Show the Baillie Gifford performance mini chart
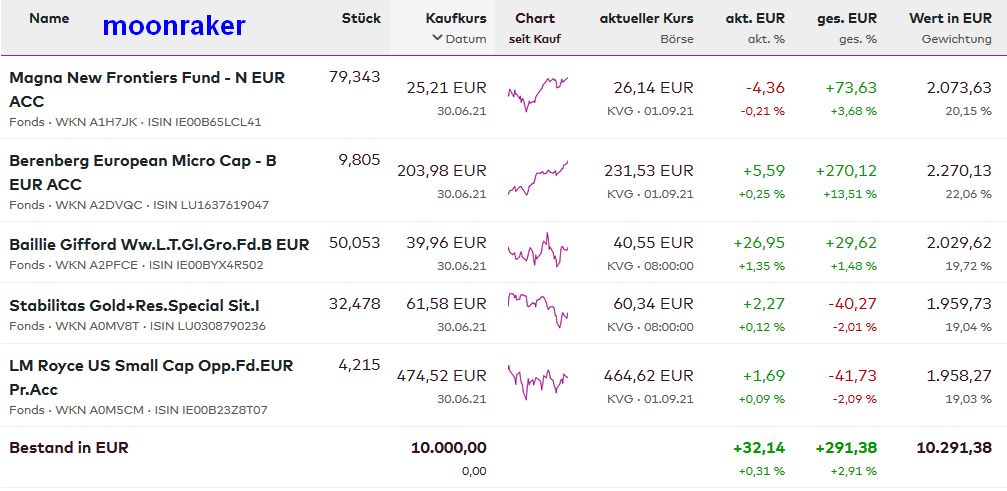The width and height of the screenshot is (1007, 491). [x=537, y=250]
